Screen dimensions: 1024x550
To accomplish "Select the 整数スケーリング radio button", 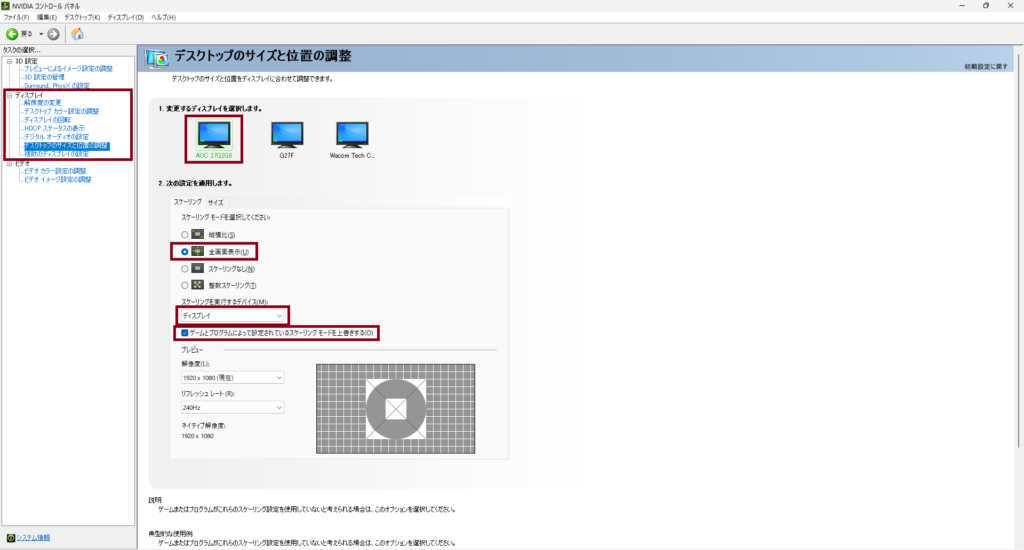I will (185, 285).
